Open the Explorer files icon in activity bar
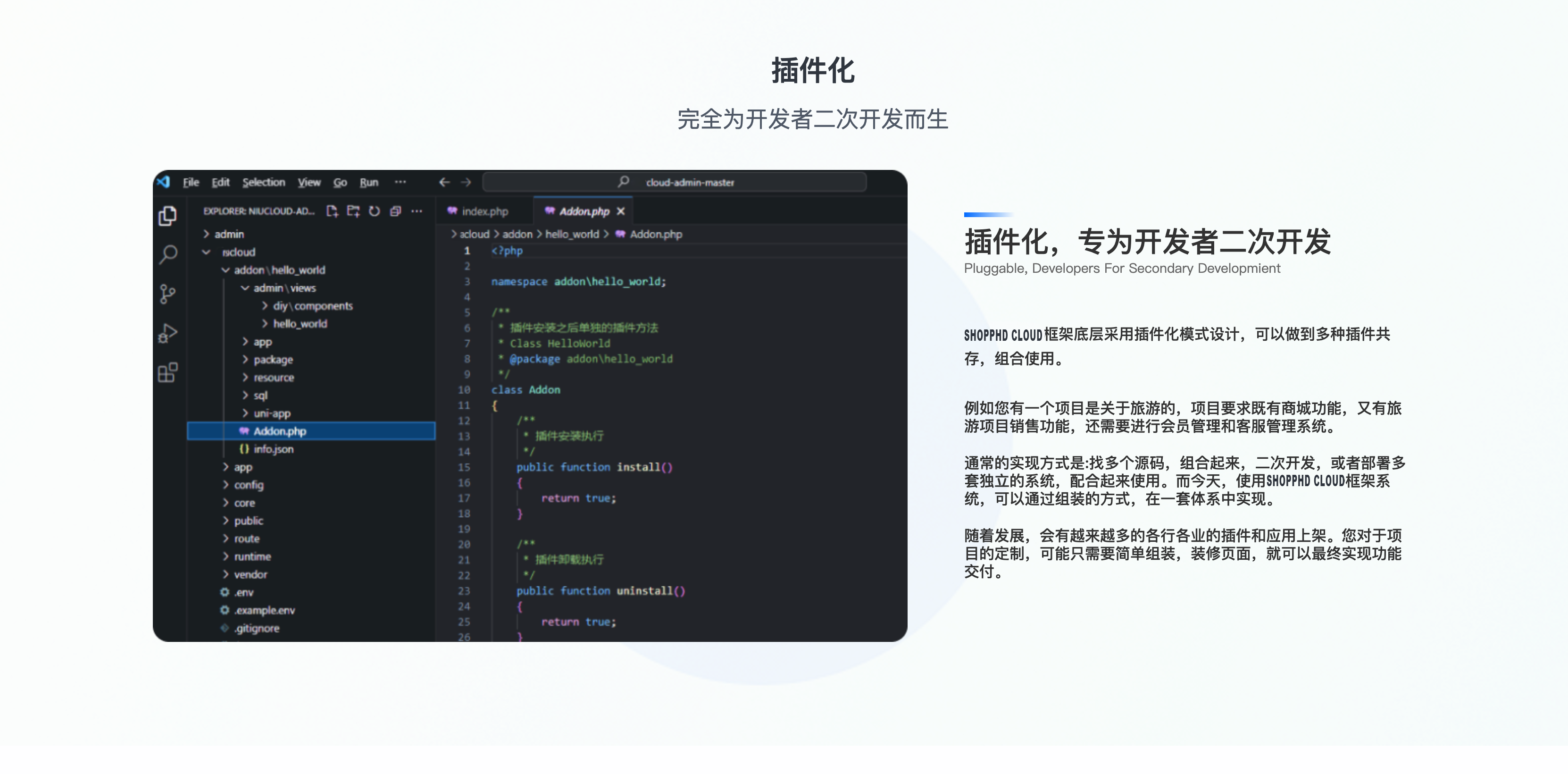 (167, 216)
